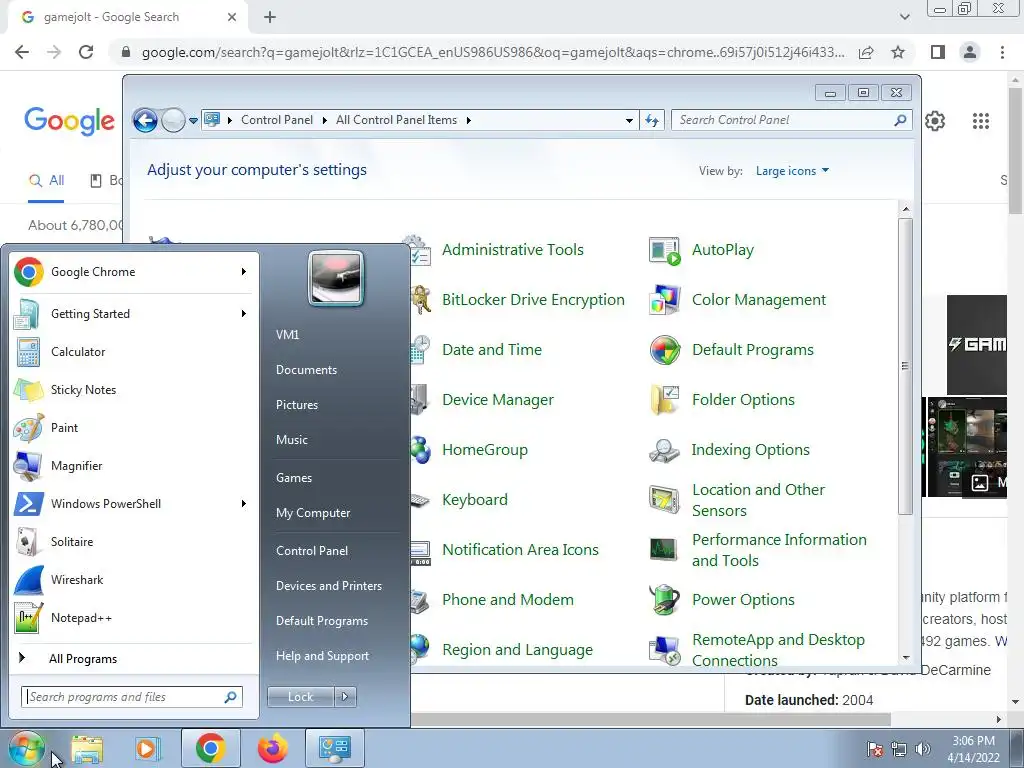Viewport: 1024px width, 768px height.
Task: Bookmark this page with the star icon
Action: click(899, 52)
